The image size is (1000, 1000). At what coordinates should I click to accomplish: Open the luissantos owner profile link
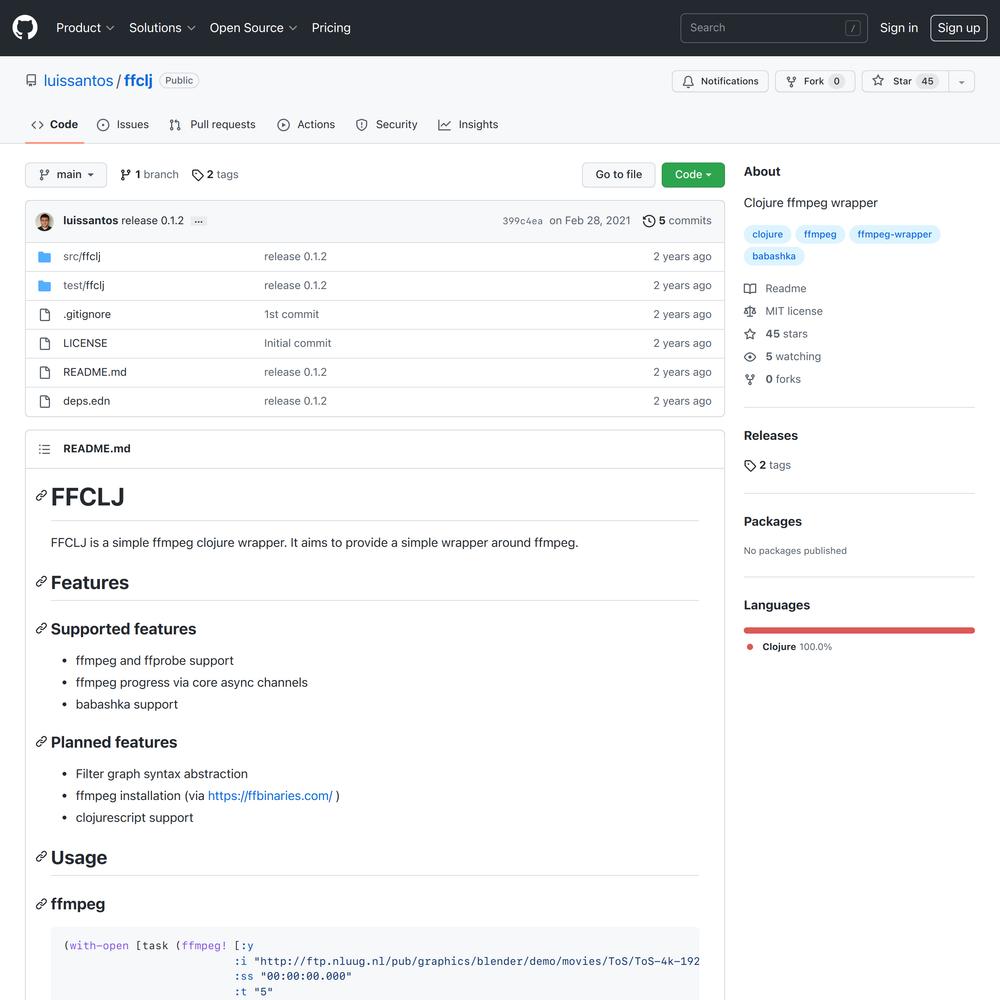[x=78, y=80]
